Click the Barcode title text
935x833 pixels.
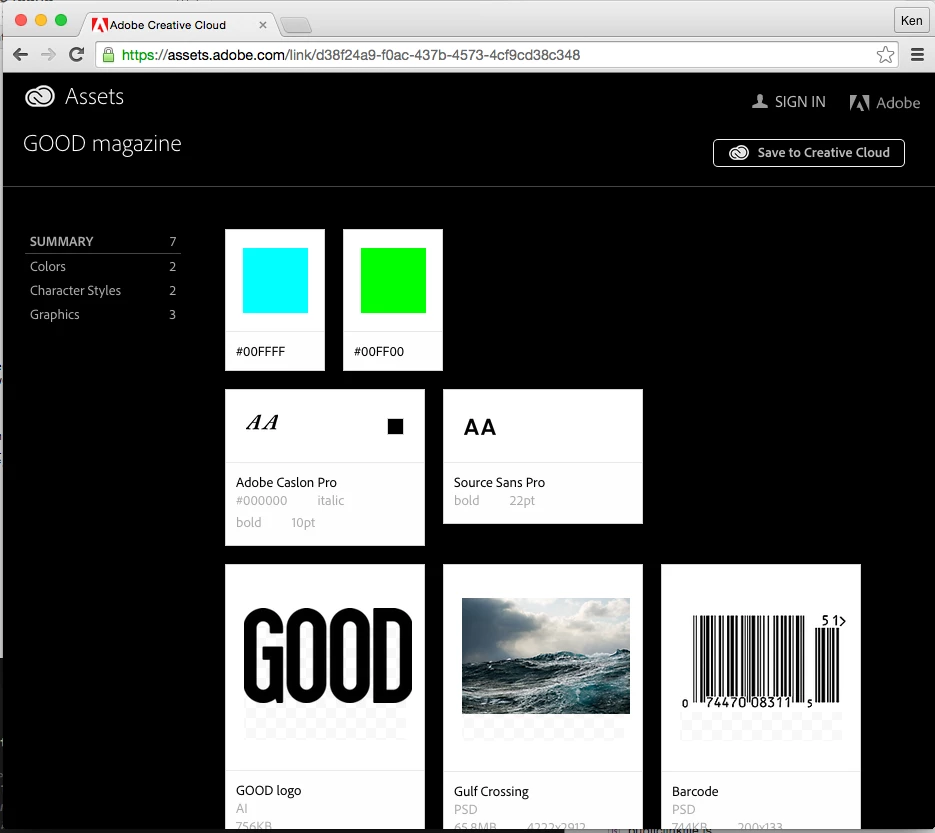(695, 792)
